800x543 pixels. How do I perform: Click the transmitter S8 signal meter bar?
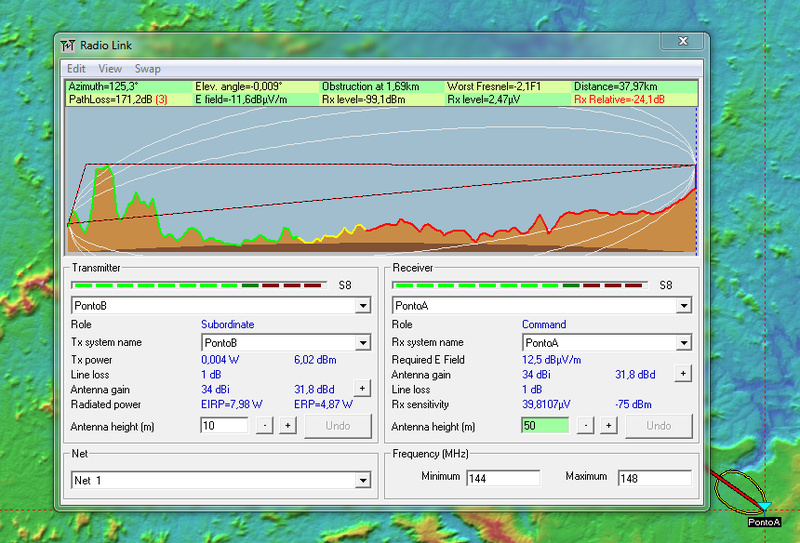(x=198, y=285)
